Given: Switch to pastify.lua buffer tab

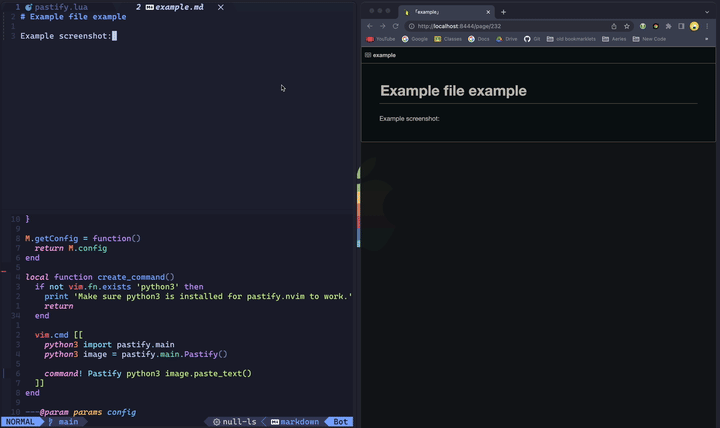Looking at the screenshot, I should [56, 7].
